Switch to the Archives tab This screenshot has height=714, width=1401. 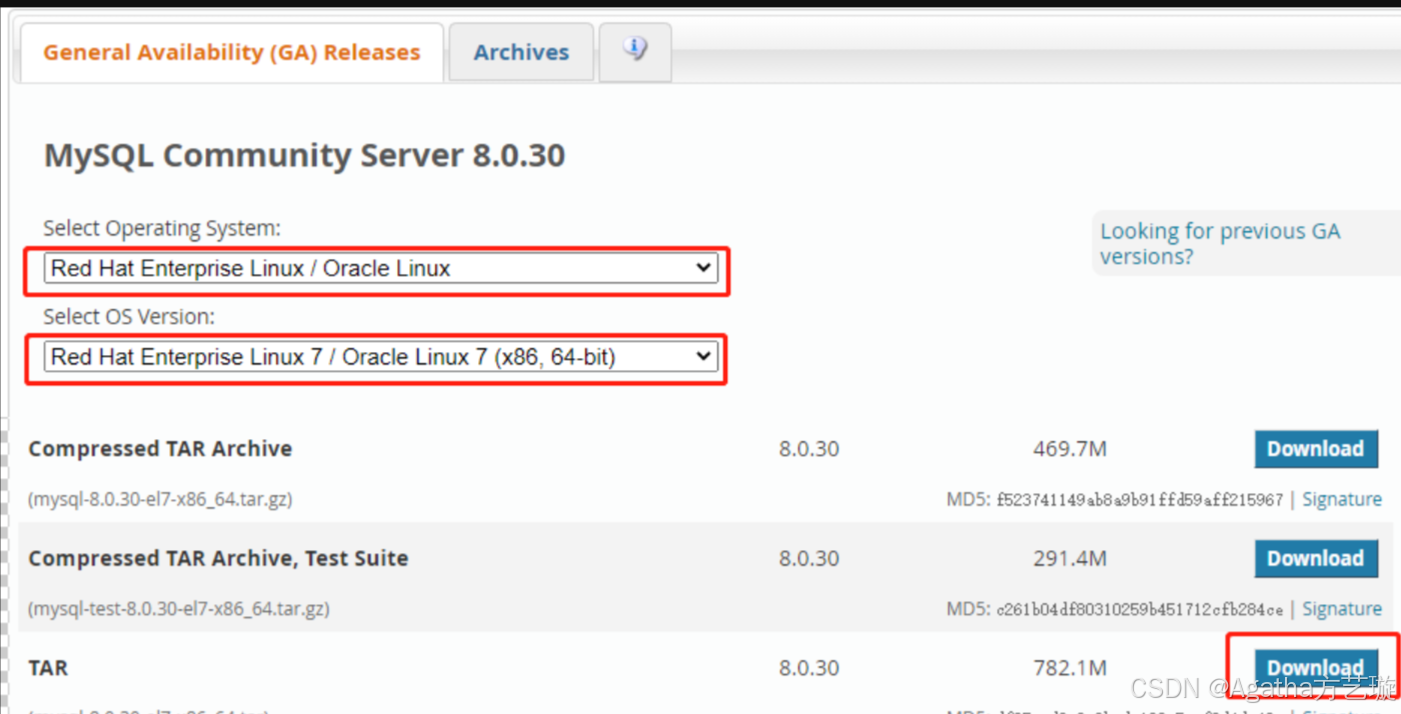[x=521, y=52]
